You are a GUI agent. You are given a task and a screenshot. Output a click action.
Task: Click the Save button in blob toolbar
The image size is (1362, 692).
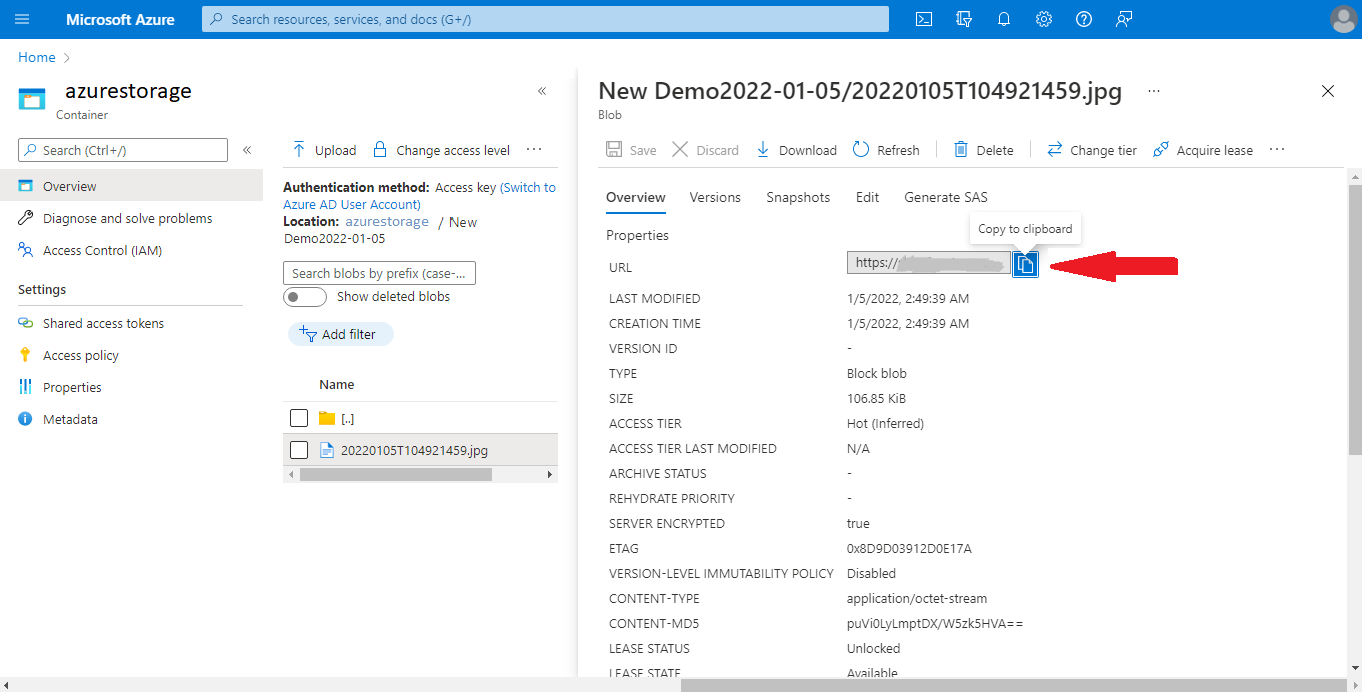point(631,150)
